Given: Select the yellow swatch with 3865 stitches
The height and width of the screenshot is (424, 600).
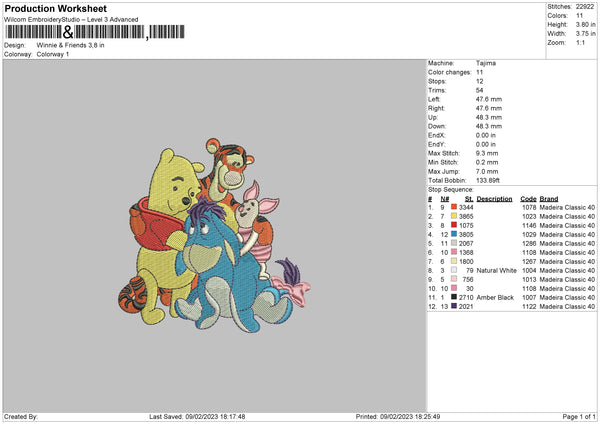Looking at the screenshot, I should coord(454,216).
